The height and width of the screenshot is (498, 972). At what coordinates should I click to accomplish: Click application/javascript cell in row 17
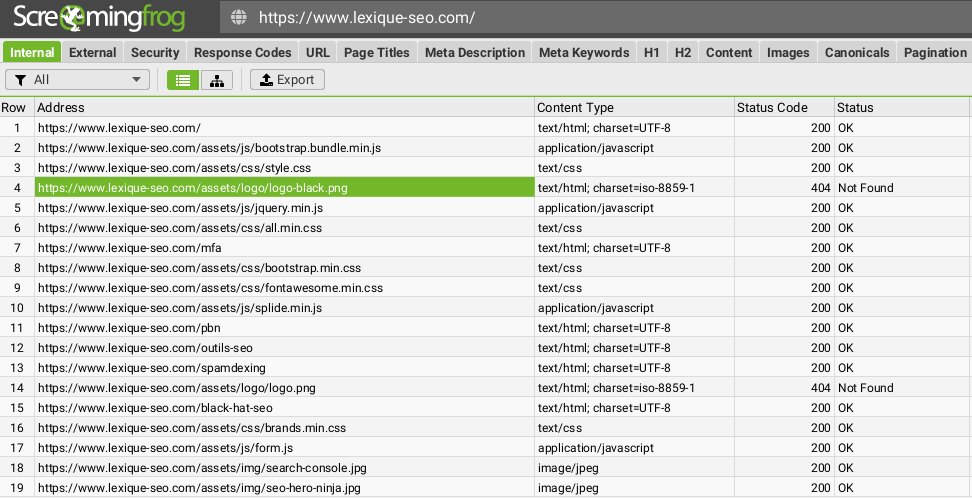tap(634, 448)
